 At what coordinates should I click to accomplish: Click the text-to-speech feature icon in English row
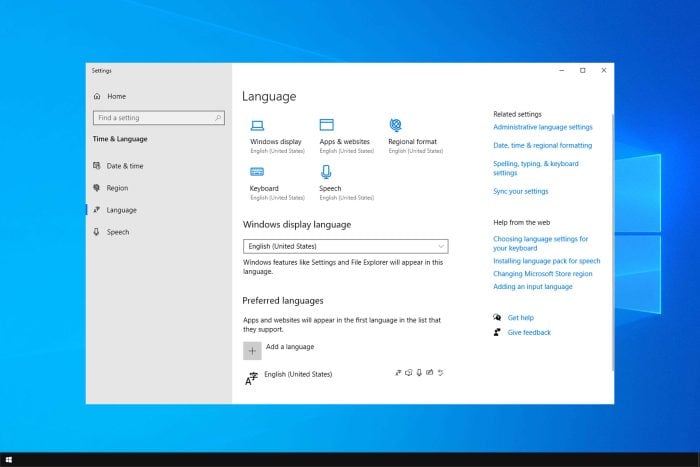[x=408, y=372]
